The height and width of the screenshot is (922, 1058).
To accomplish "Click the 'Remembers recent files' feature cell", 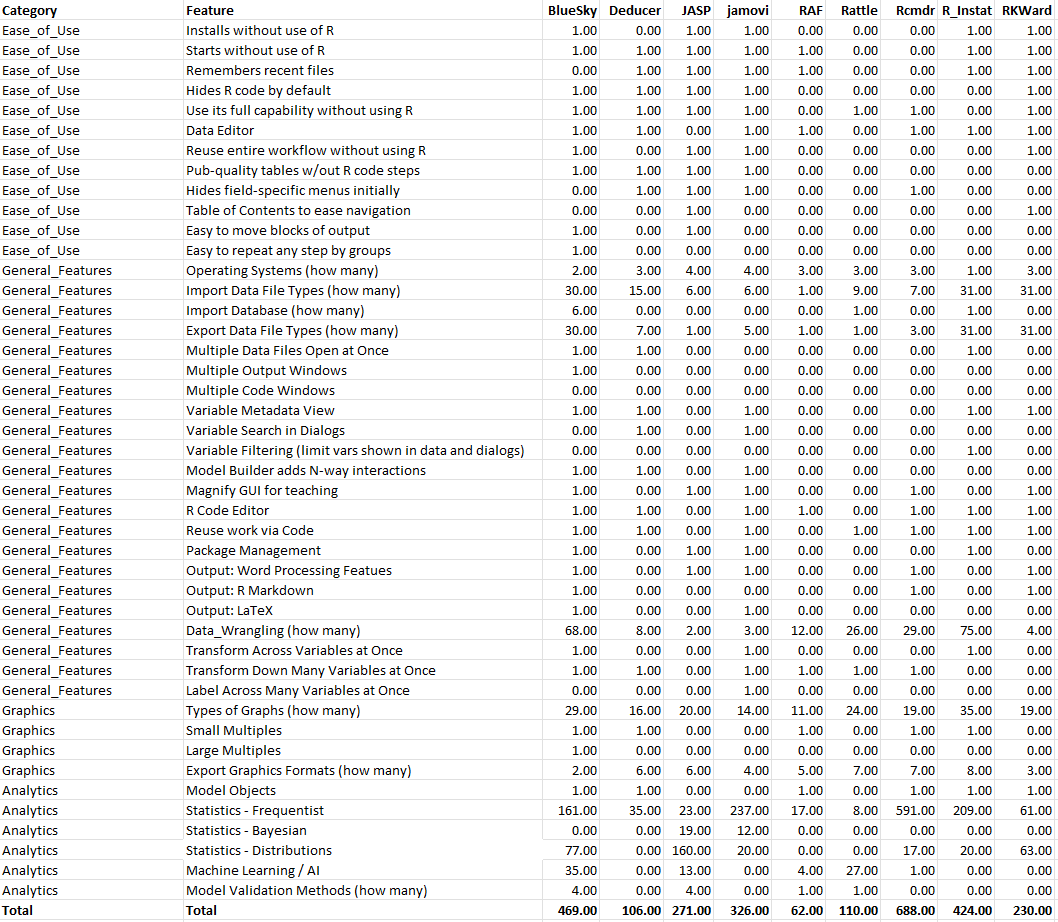I will (x=260, y=70).
